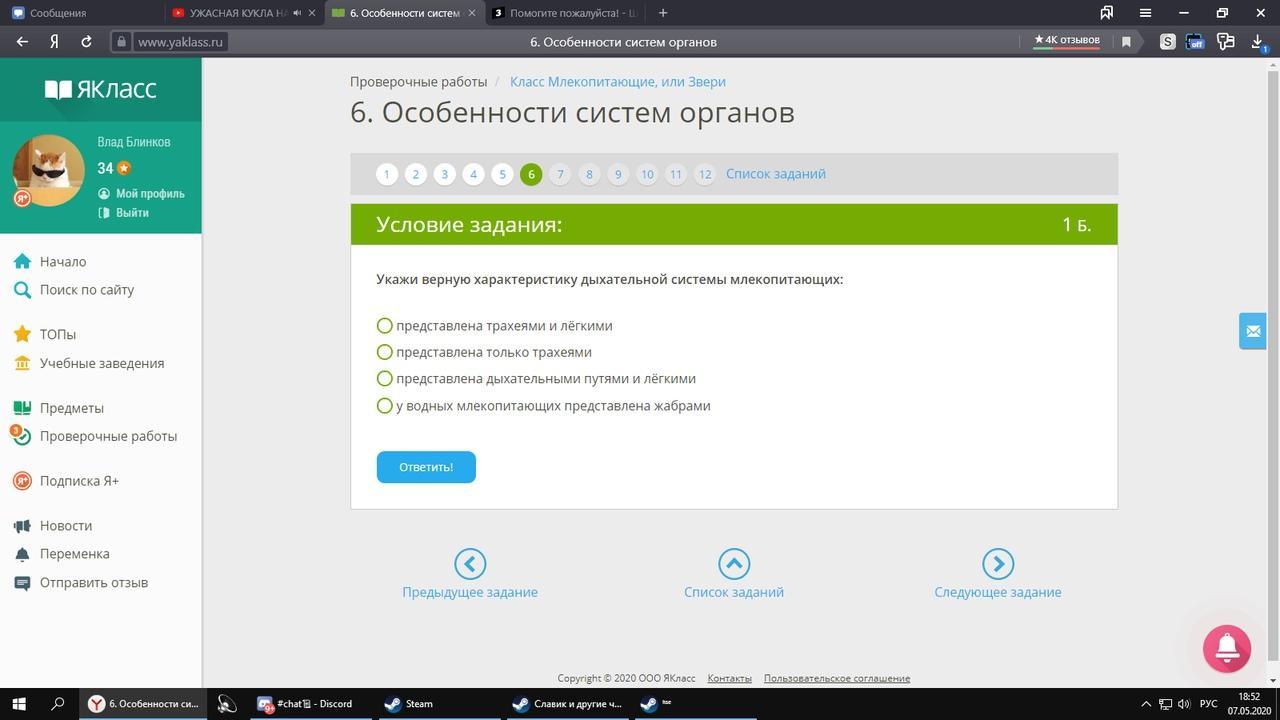Open browser downloads icon
Image resolution: width=1280 pixels, height=720 pixels.
[1258, 42]
